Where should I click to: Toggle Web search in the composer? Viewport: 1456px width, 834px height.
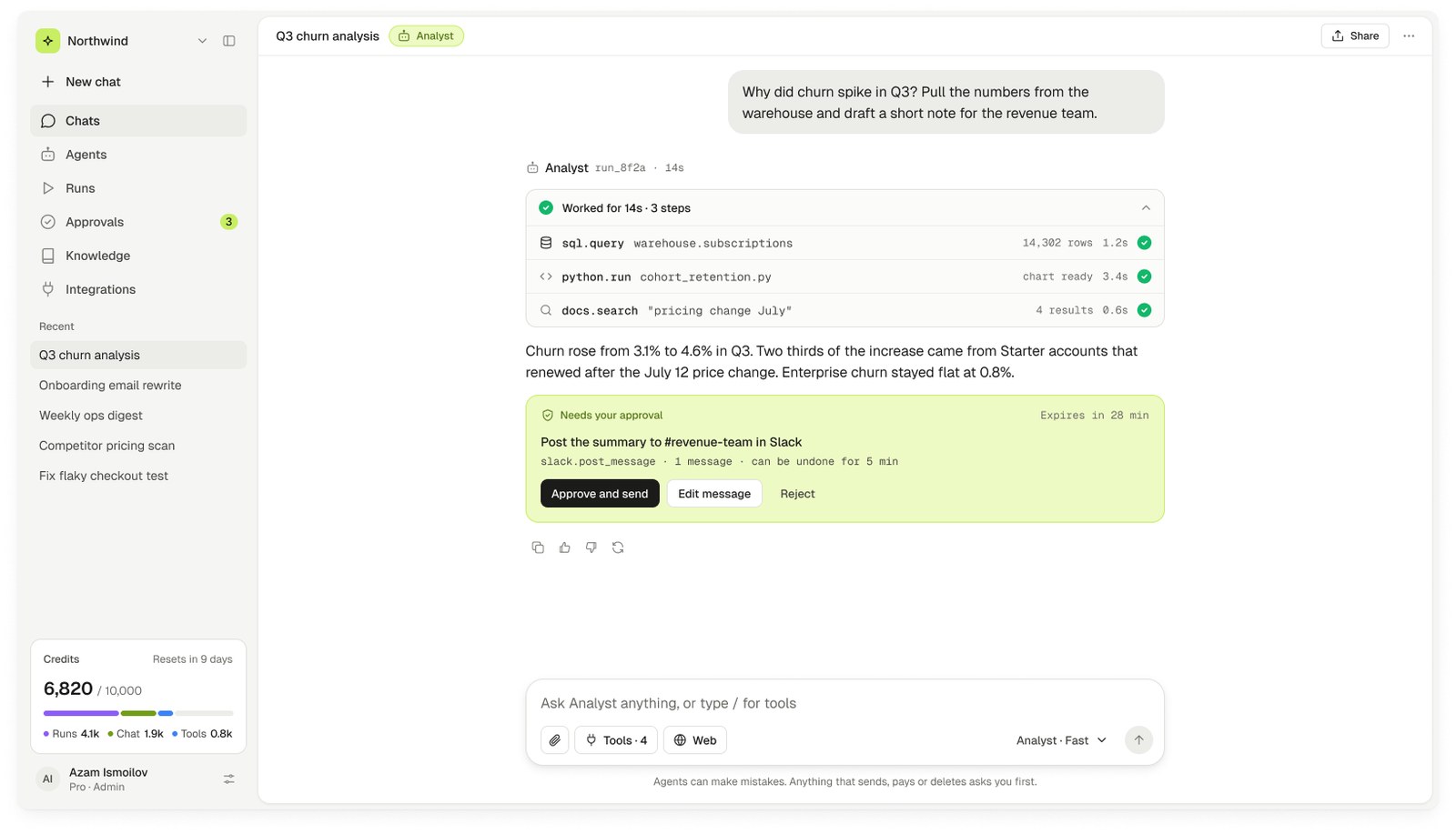[x=695, y=740]
